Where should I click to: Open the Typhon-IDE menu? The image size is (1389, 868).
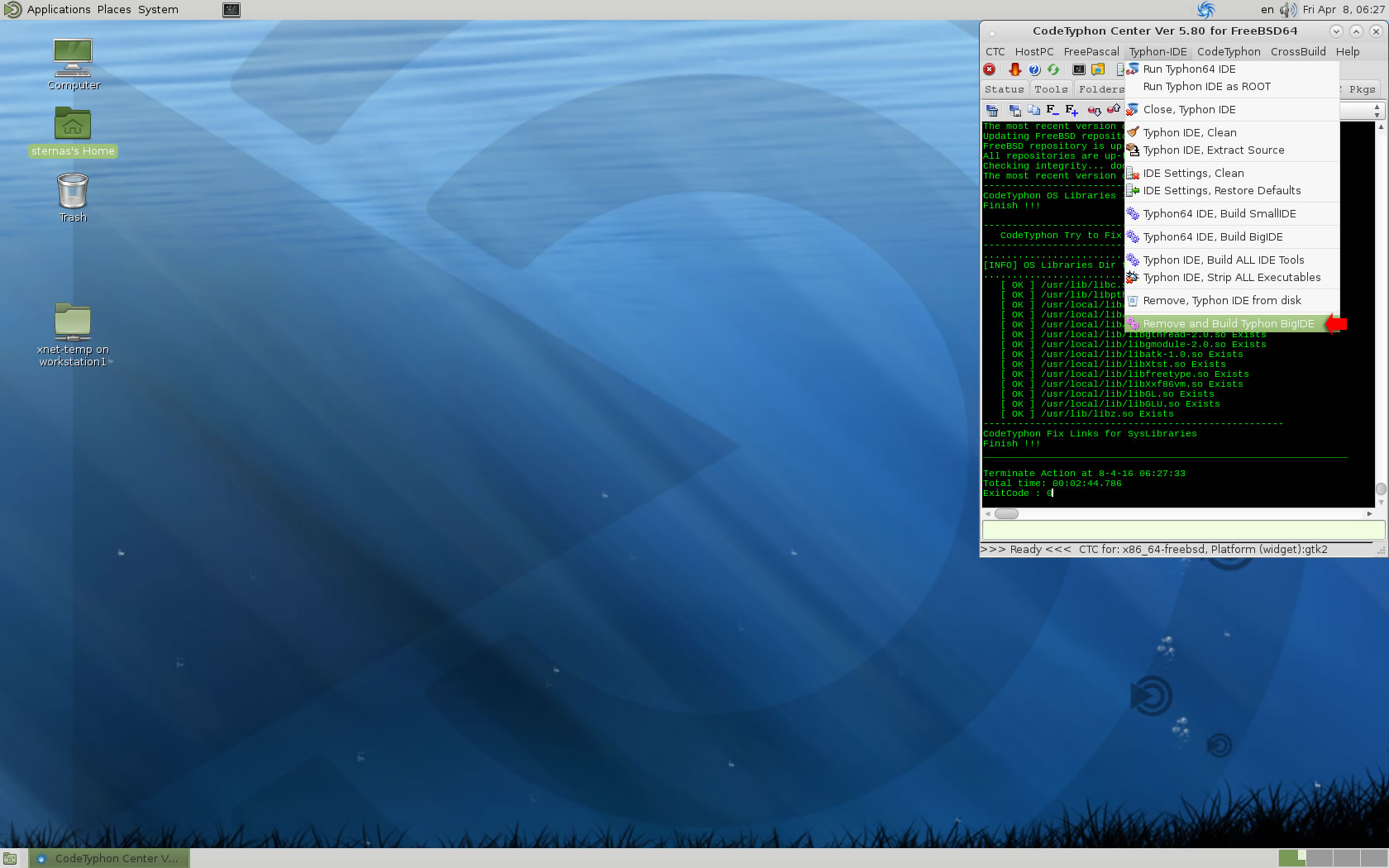tap(1158, 51)
